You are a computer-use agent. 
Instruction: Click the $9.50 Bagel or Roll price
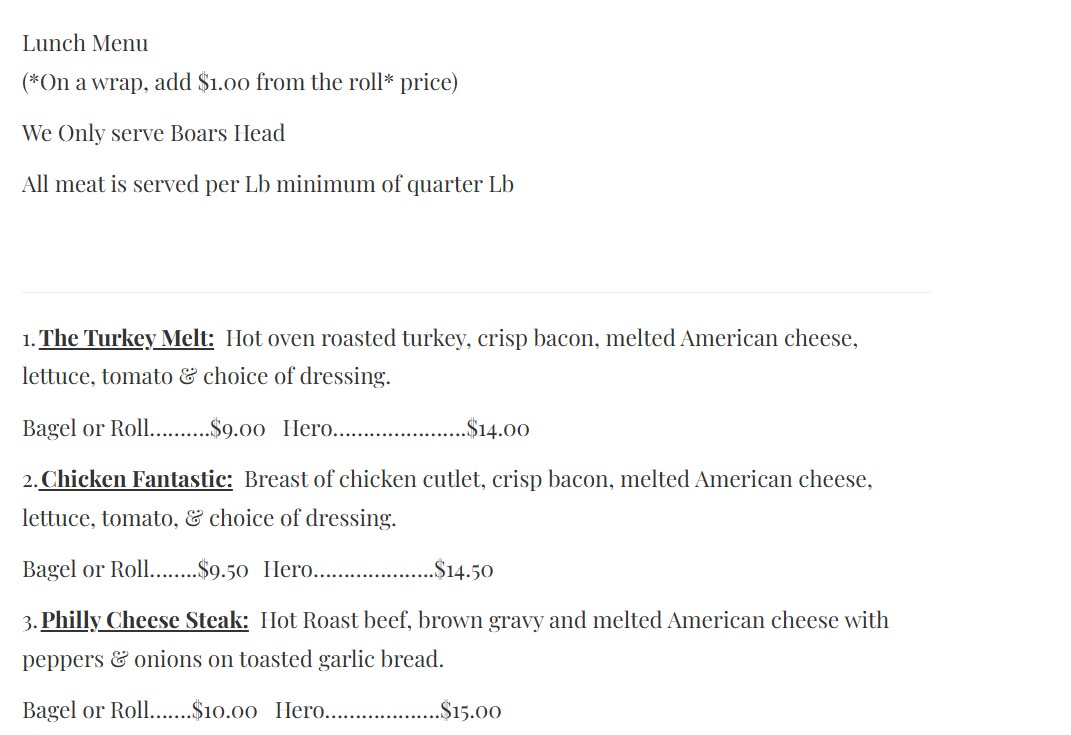(224, 570)
